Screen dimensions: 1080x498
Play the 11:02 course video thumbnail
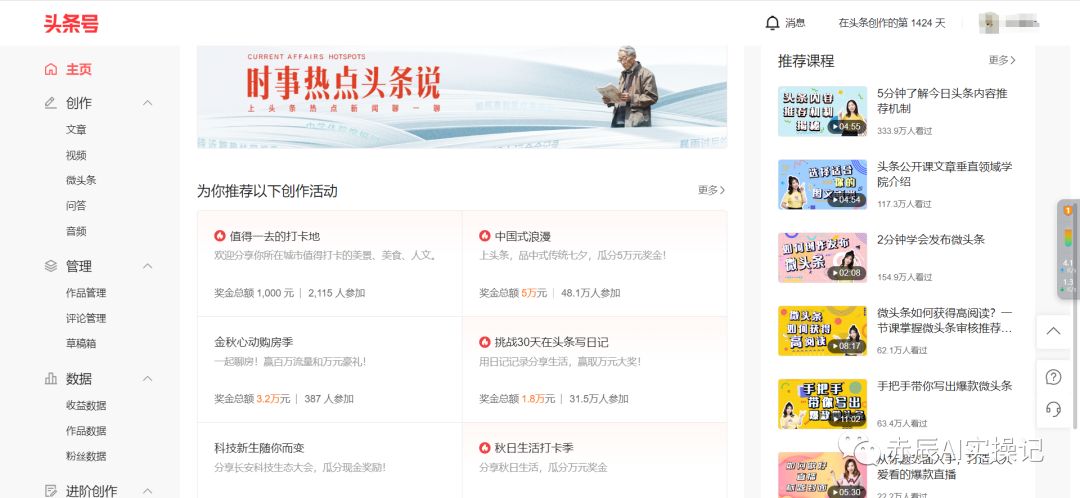tap(822, 404)
